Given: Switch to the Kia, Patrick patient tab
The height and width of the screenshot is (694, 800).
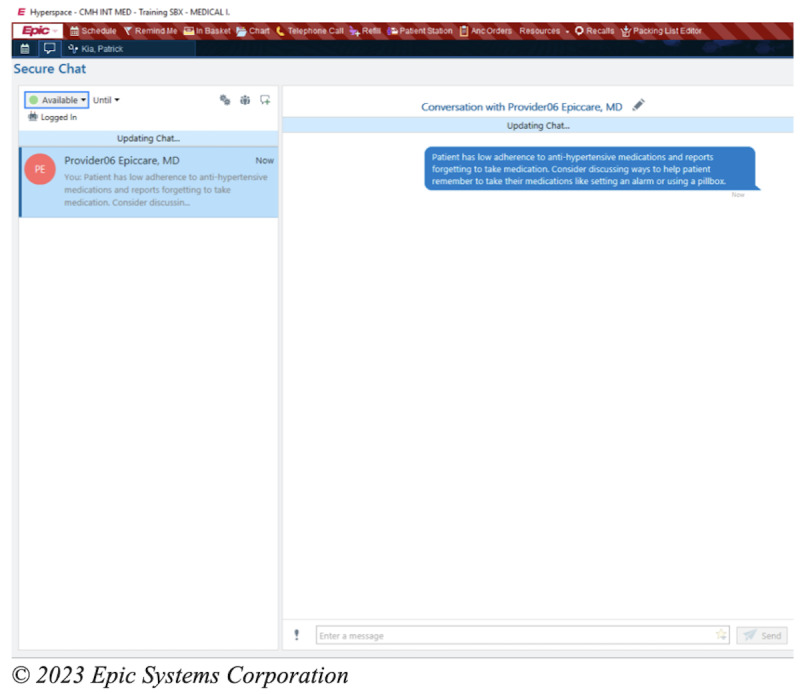Looking at the screenshot, I should click(96, 47).
